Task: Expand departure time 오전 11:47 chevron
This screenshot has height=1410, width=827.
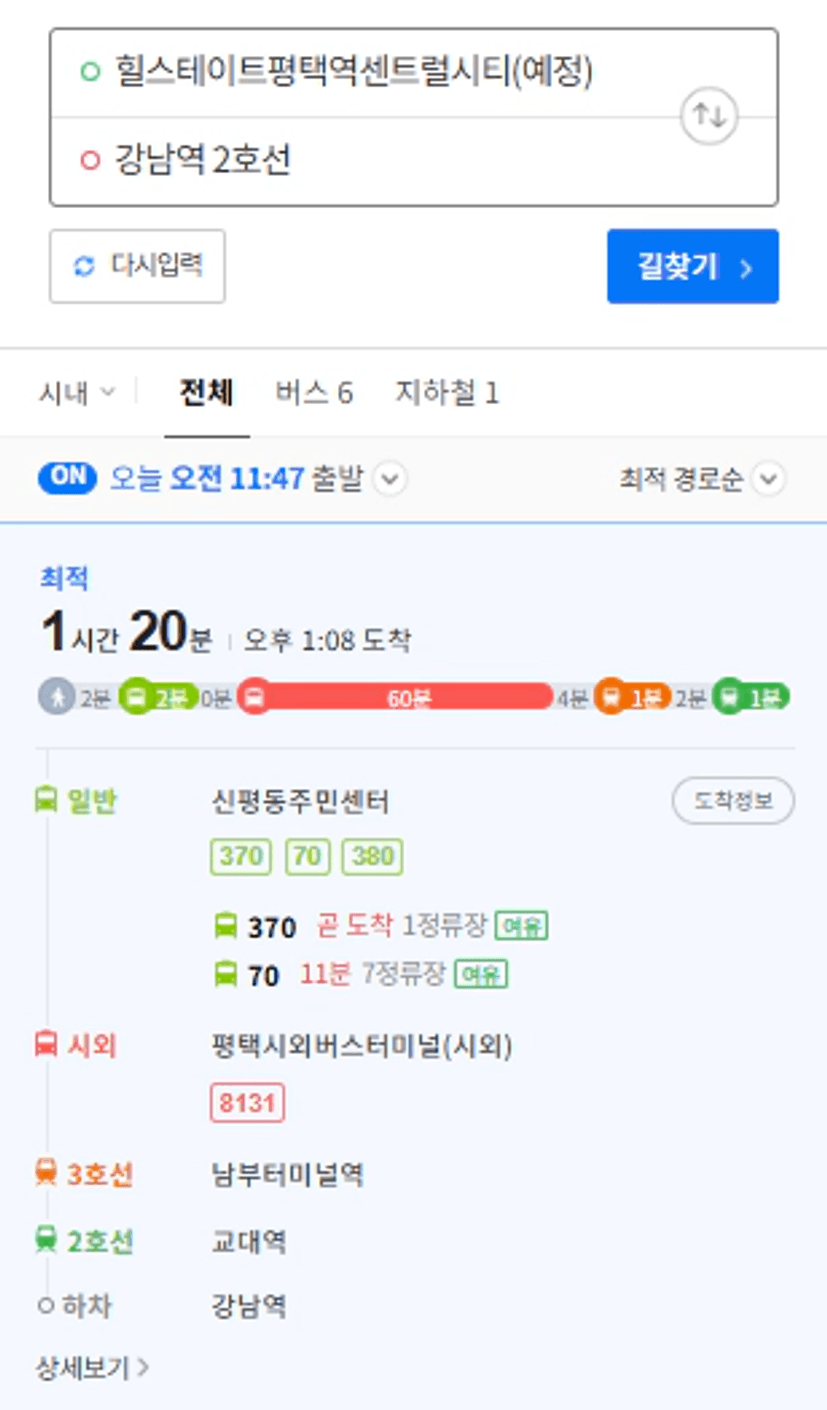Action: (390, 479)
